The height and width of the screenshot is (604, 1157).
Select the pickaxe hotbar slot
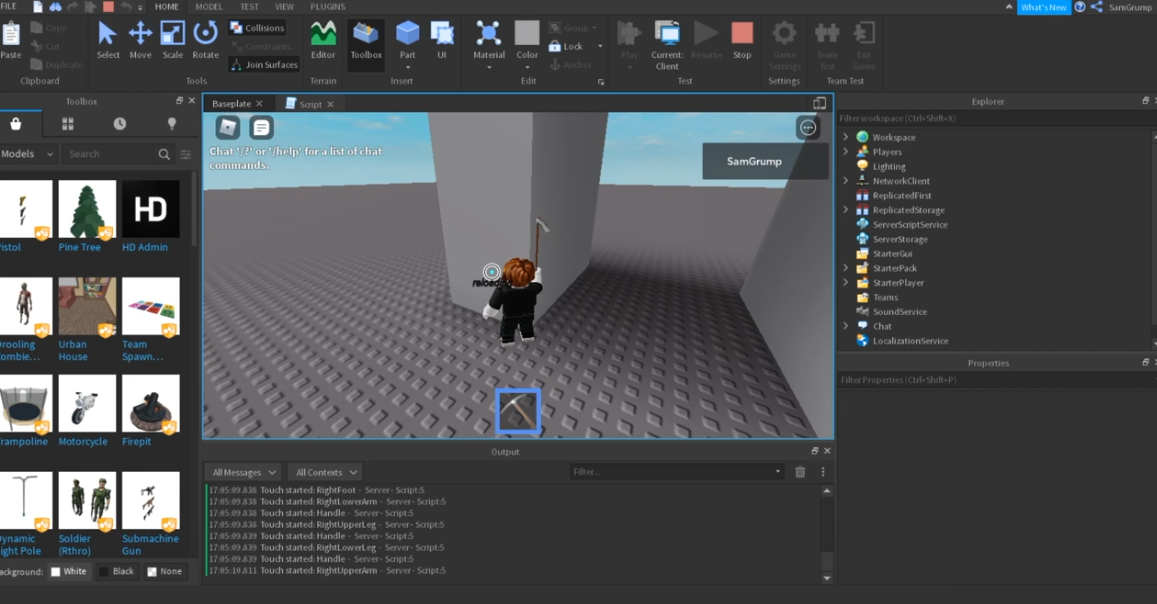click(518, 411)
